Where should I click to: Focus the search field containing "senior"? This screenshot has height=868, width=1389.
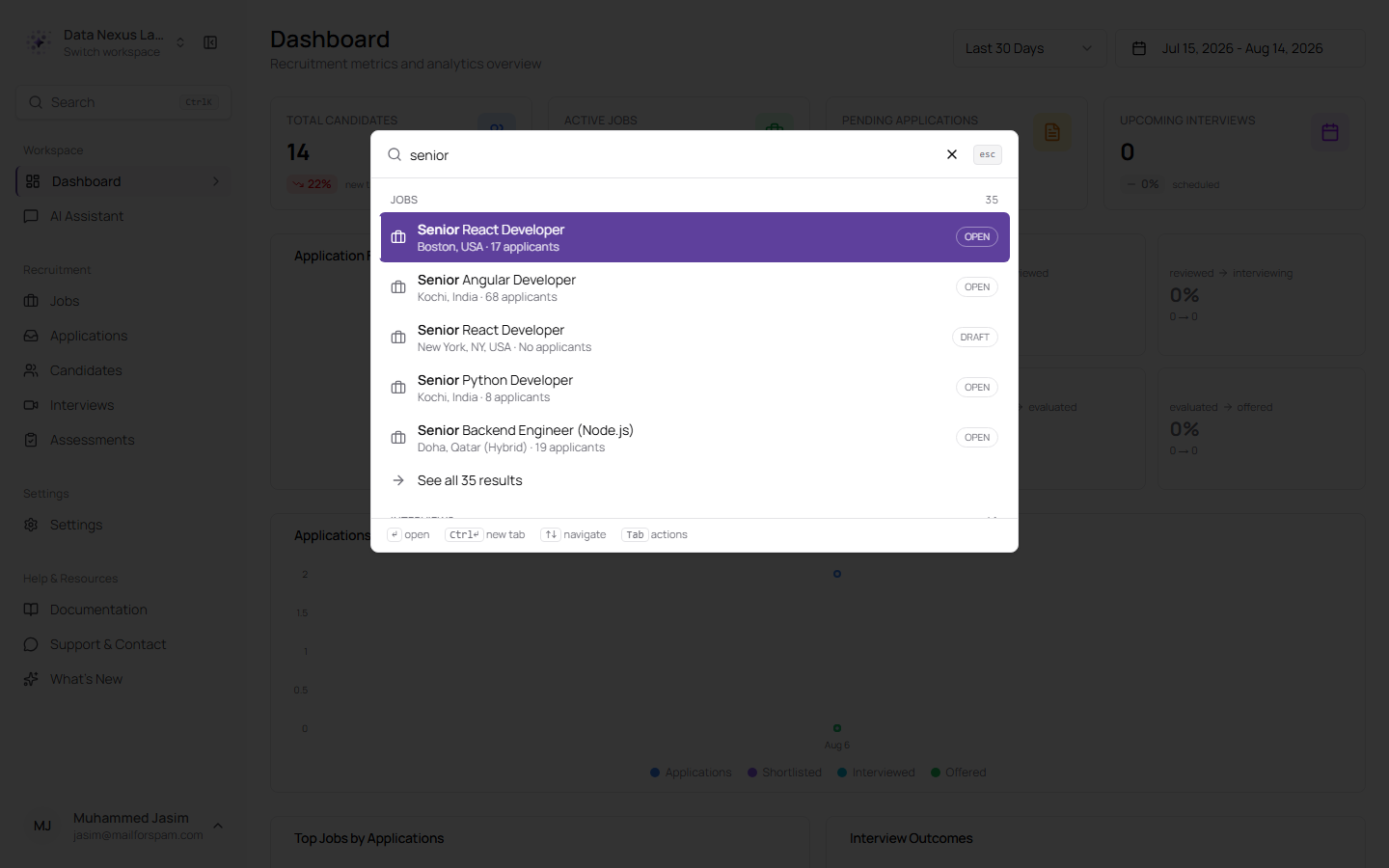coord(670,155)
